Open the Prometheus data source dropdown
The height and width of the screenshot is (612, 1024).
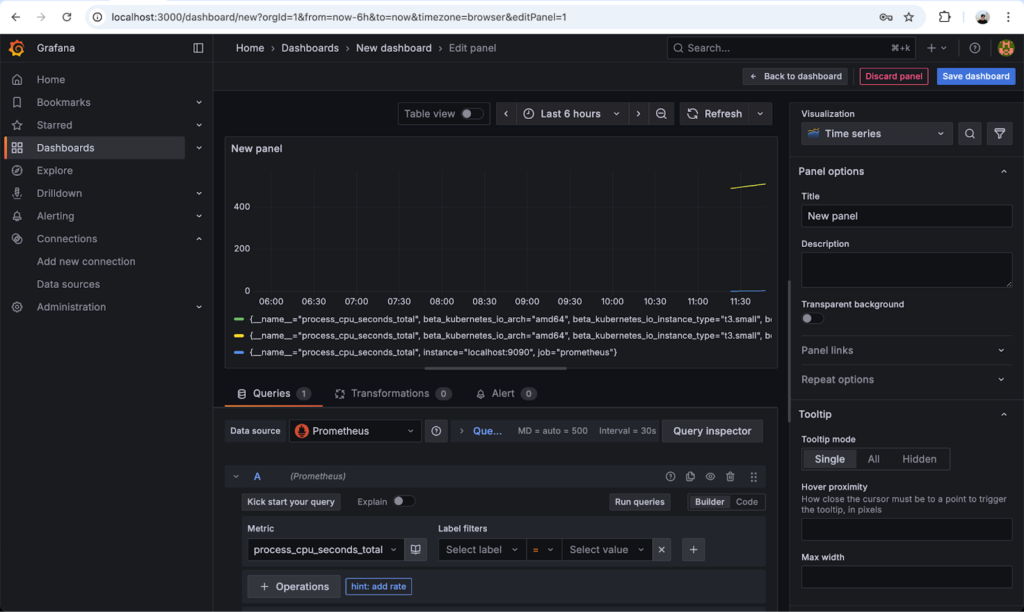pyautogui.click(x=355, y=431)
